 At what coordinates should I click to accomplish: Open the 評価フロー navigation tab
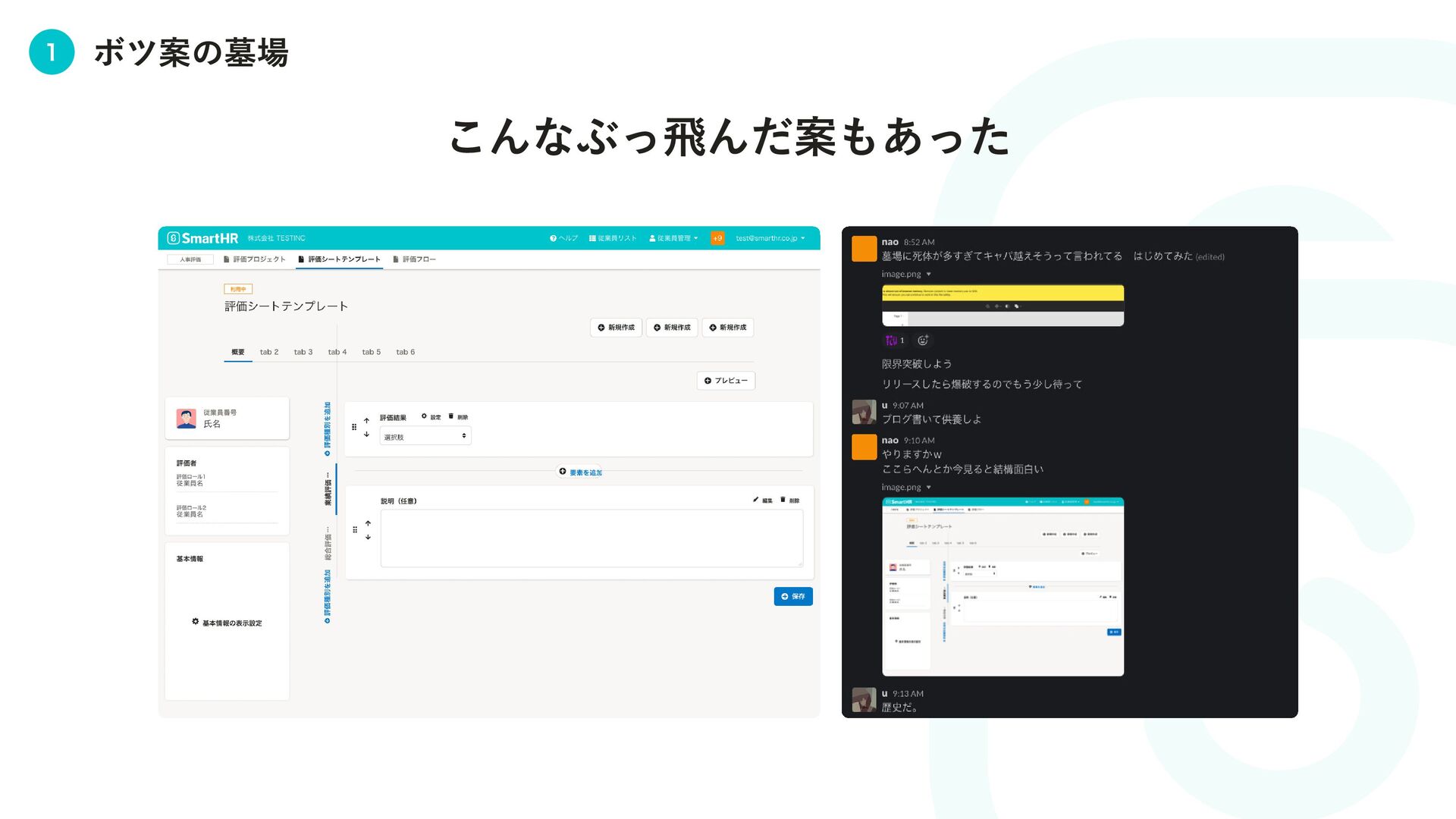415,259
